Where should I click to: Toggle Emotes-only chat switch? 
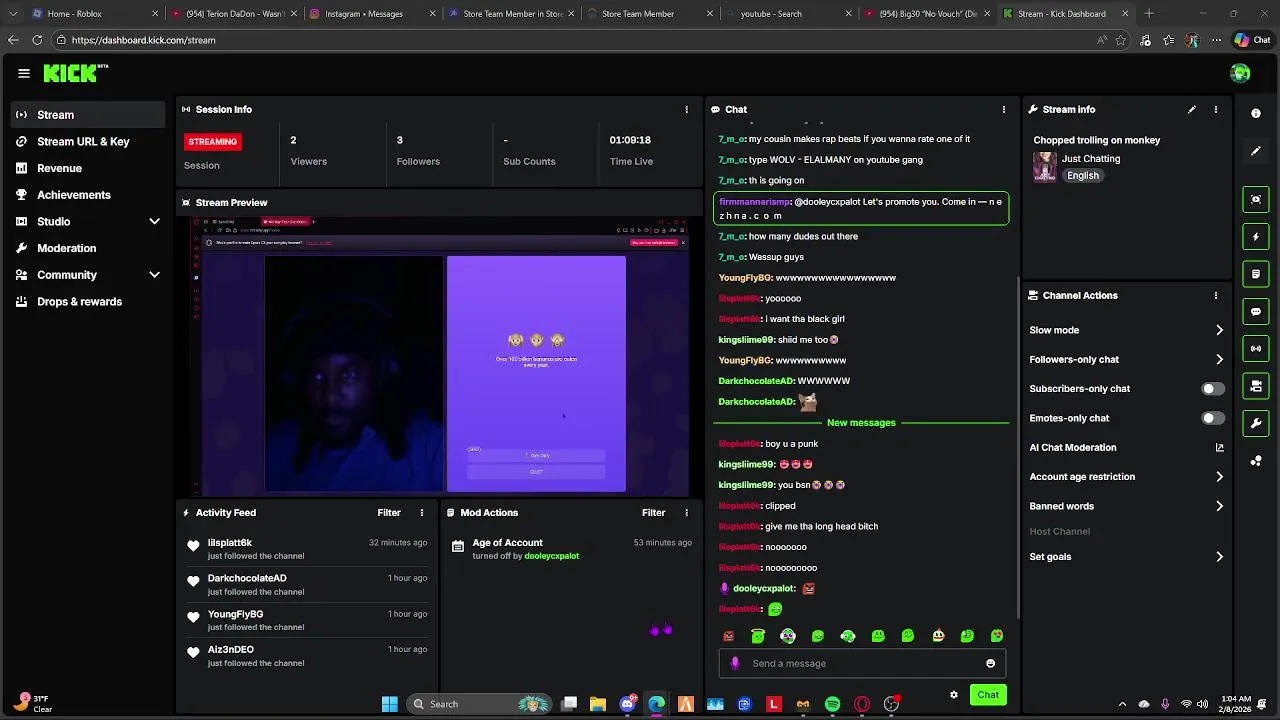[x=1212, y=418]
